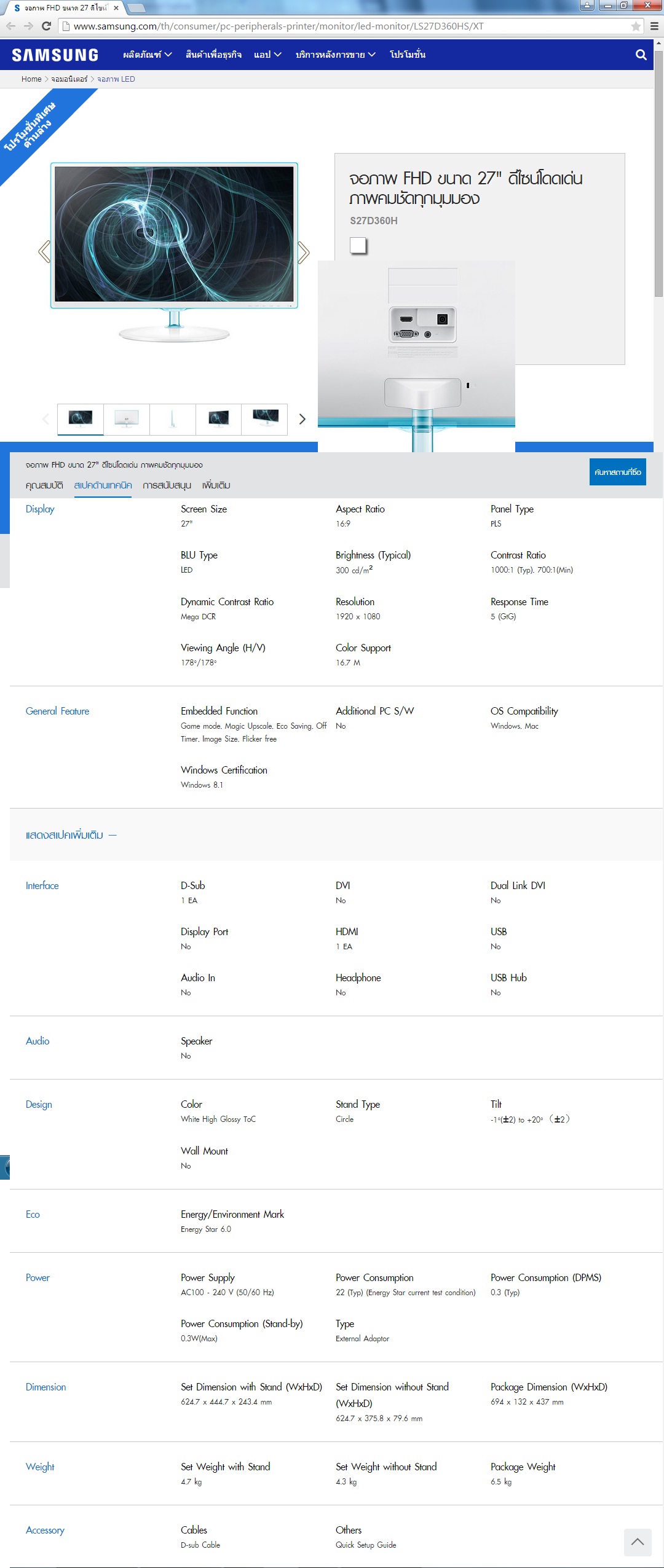Image resolution: width=664 pixels, height=1568 pixels.
Task: Click the Resolution 1920 x 1080 value
Action: click(x=358, y=616)
